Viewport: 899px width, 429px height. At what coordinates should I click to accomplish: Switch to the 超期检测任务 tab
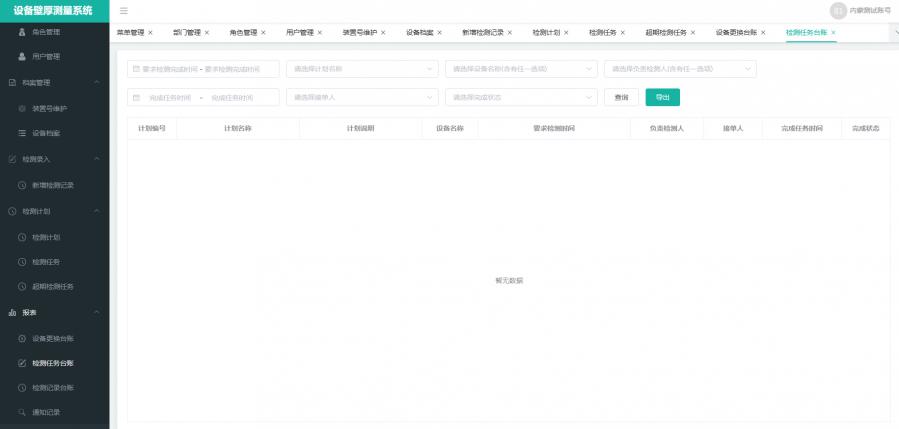[x=666, y=33]
